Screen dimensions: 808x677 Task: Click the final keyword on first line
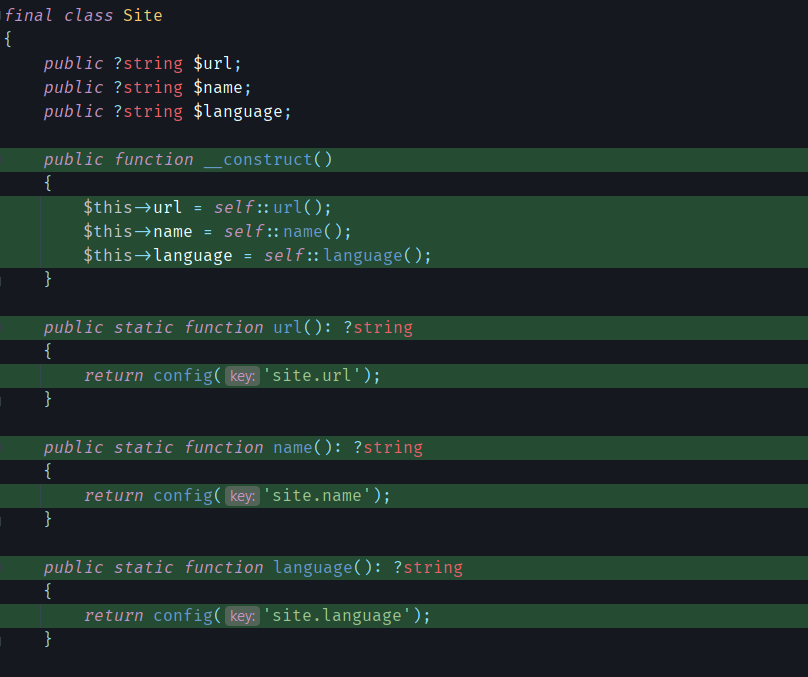pos(29,15)
